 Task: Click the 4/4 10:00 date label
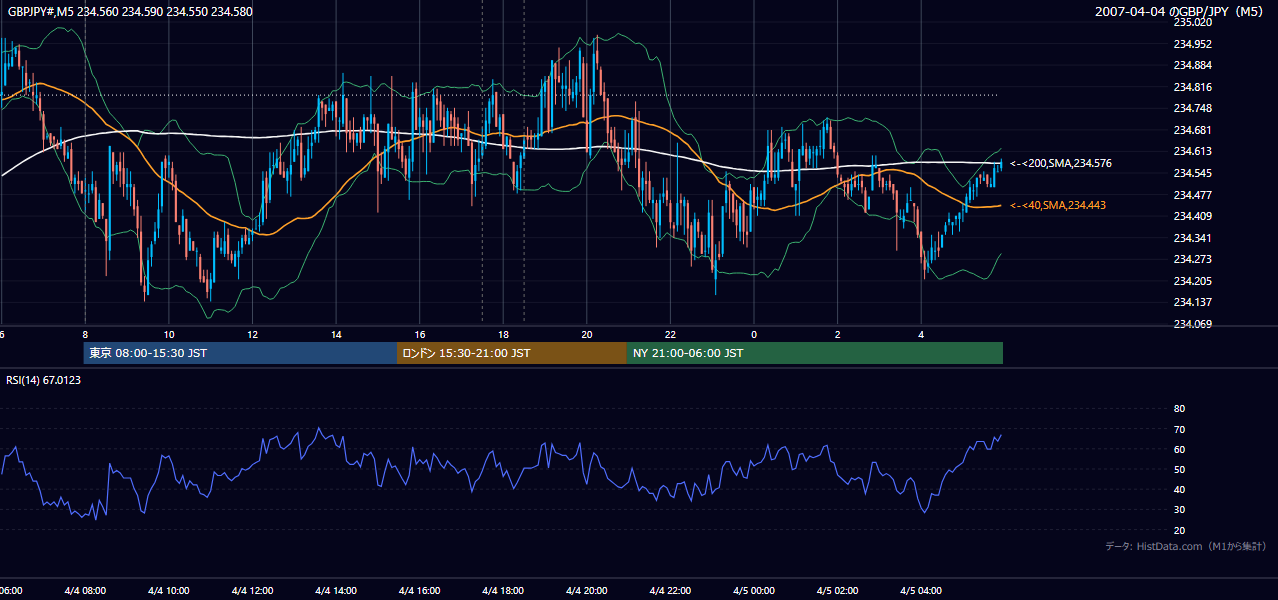(169, 591)
